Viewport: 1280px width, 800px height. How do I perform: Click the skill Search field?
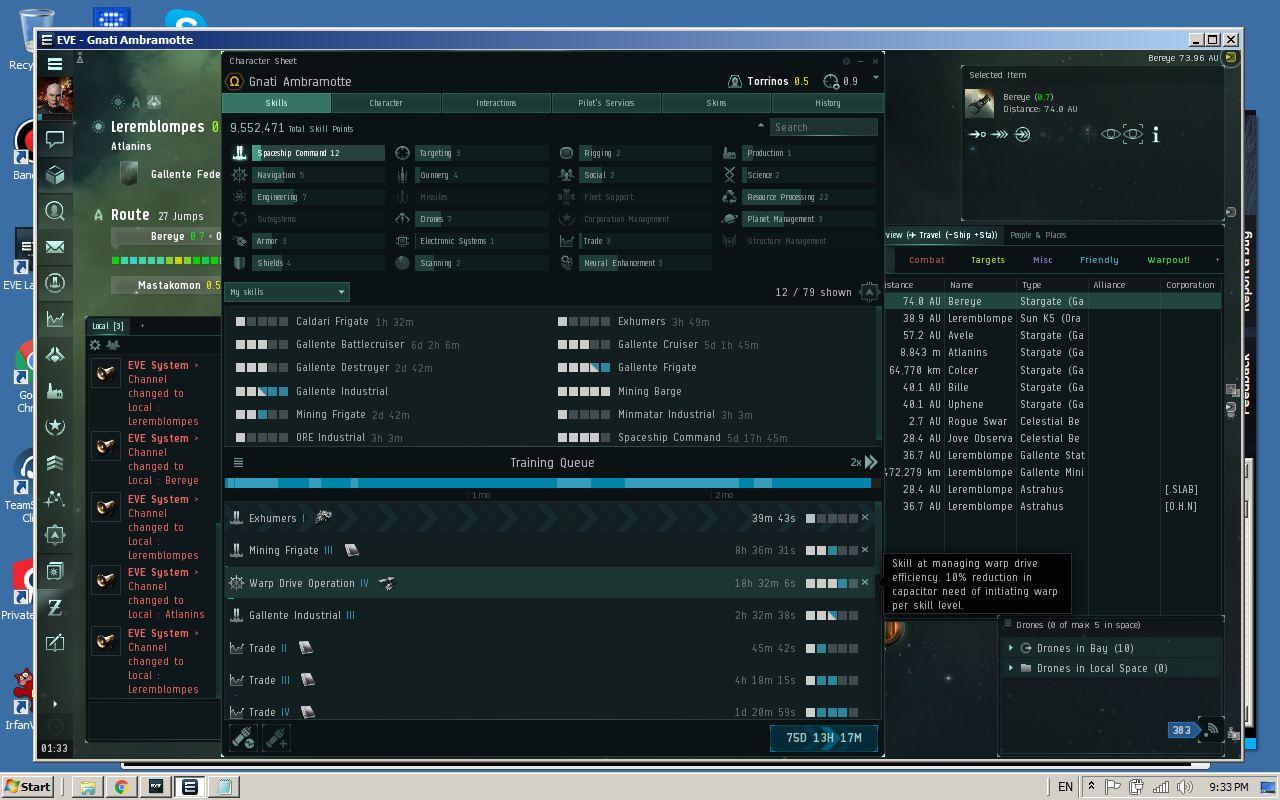824,127
